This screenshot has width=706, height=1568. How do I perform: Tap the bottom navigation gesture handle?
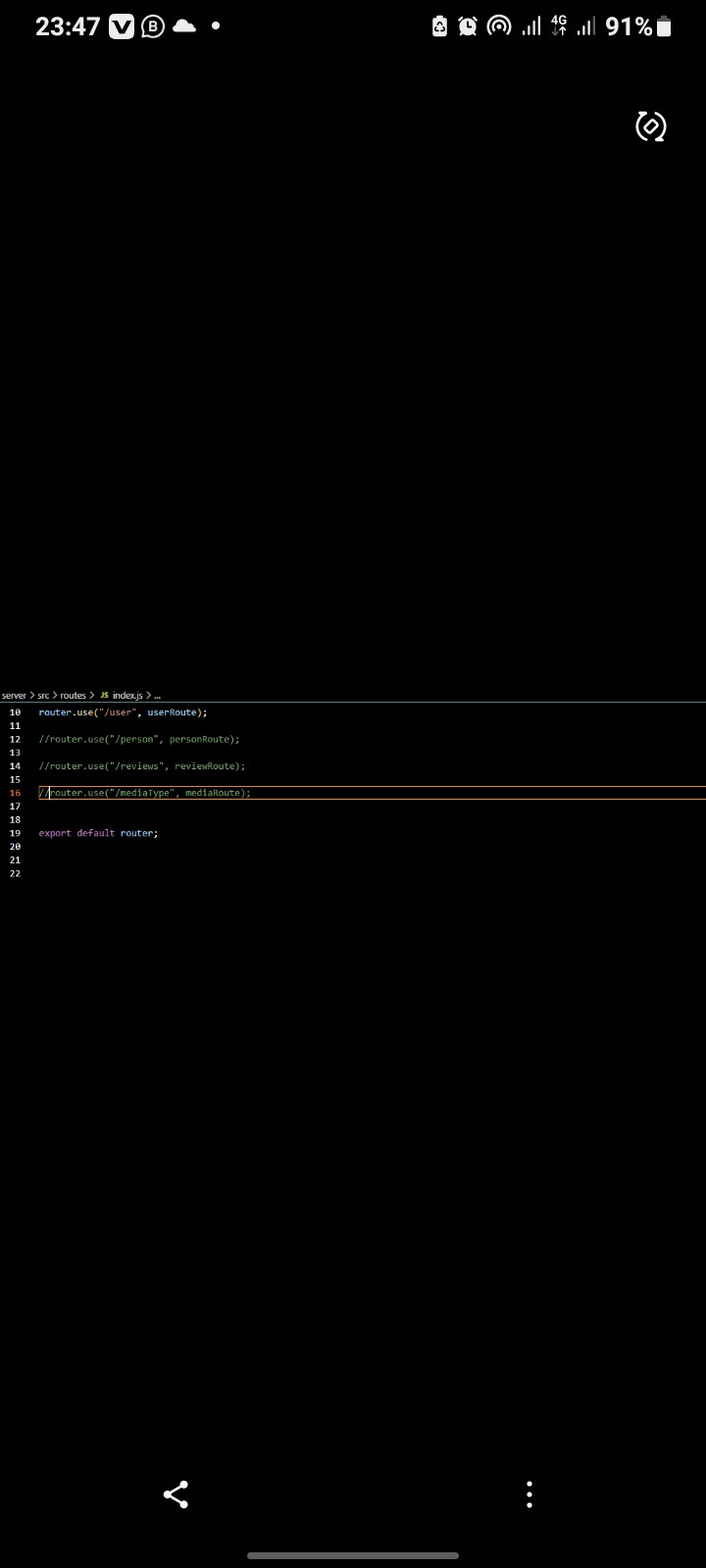(x=353, y=1555)
